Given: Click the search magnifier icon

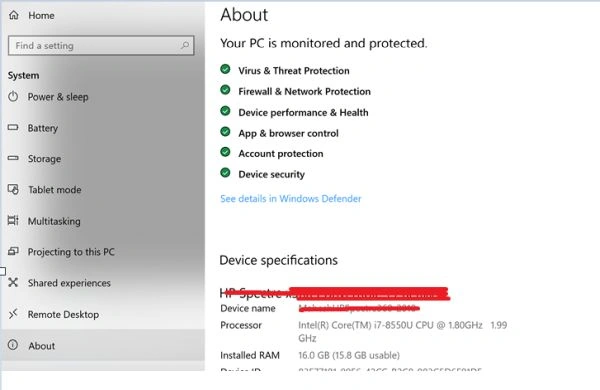Looking at the screenshot, I should pos(185,45).
